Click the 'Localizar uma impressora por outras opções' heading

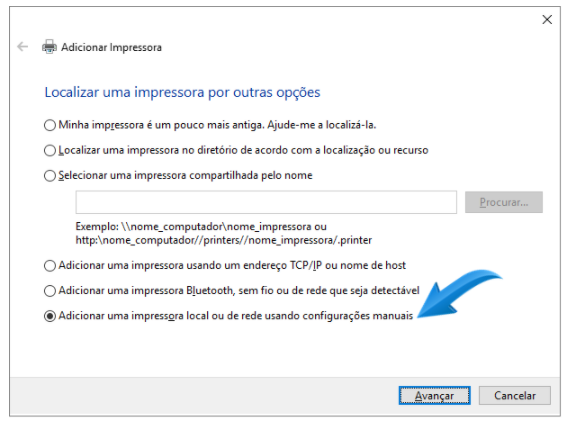182,92
